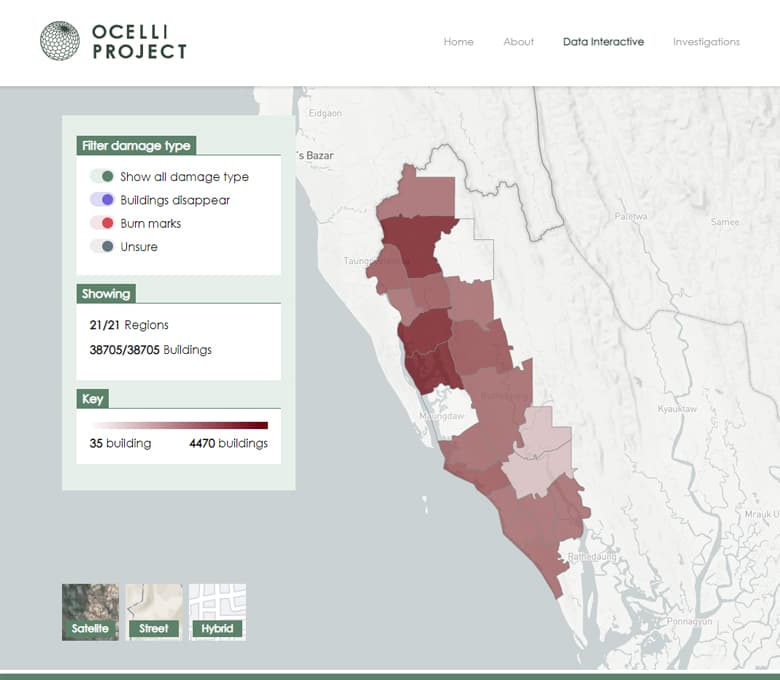Go to the About page
The width and height of the screenshot is (780, 680).
pyautogui.click(x=518, y=42)
